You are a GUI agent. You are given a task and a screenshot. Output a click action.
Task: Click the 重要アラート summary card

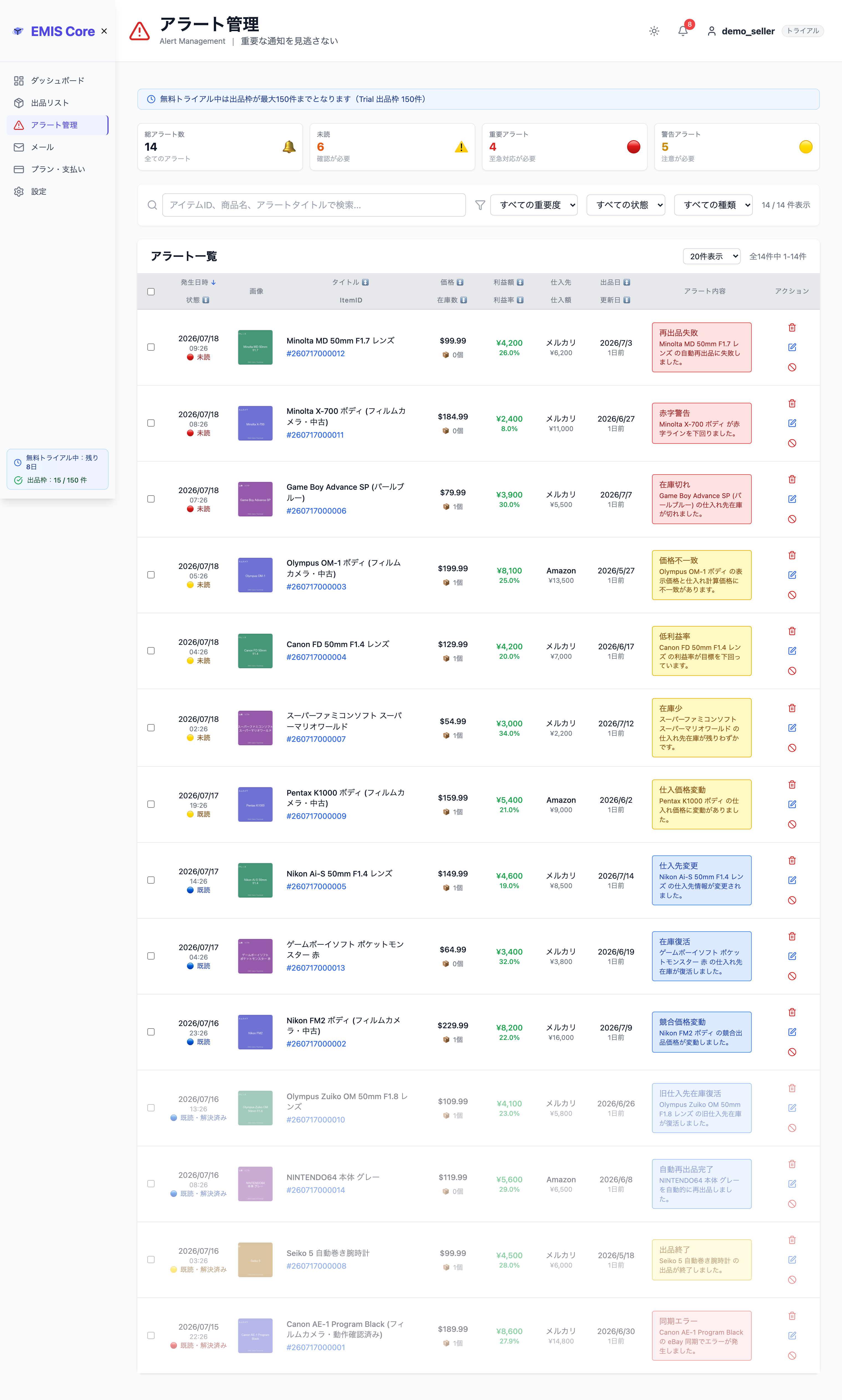(564, 147)
